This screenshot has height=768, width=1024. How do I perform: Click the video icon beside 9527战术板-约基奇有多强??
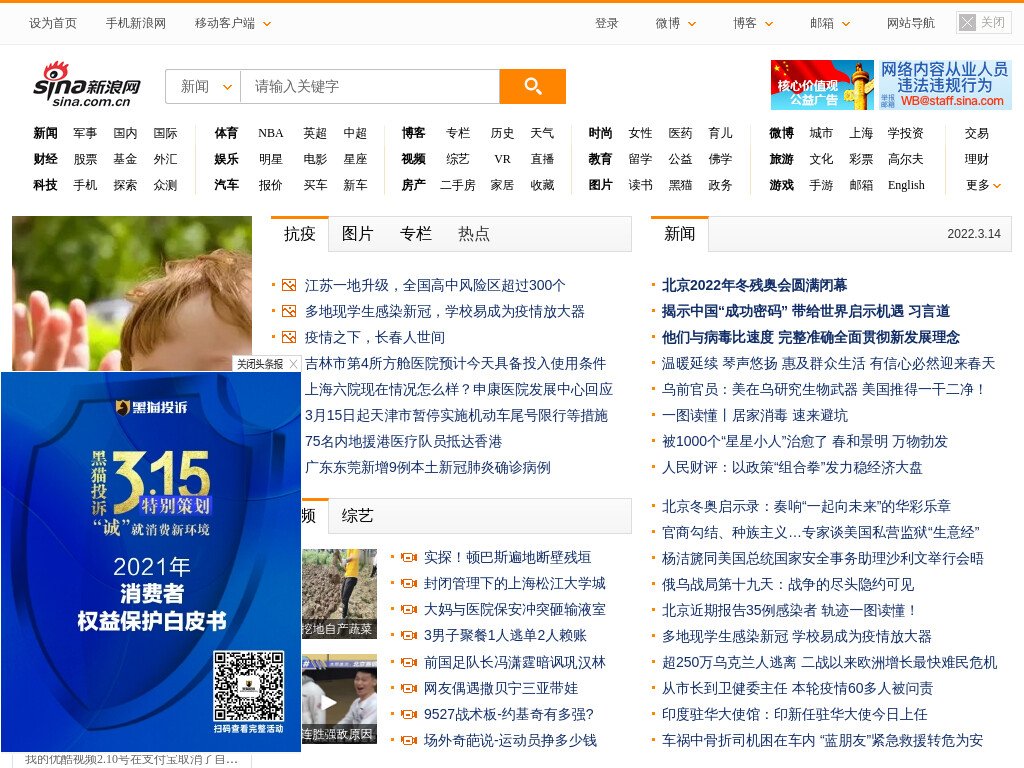point(409,715)
